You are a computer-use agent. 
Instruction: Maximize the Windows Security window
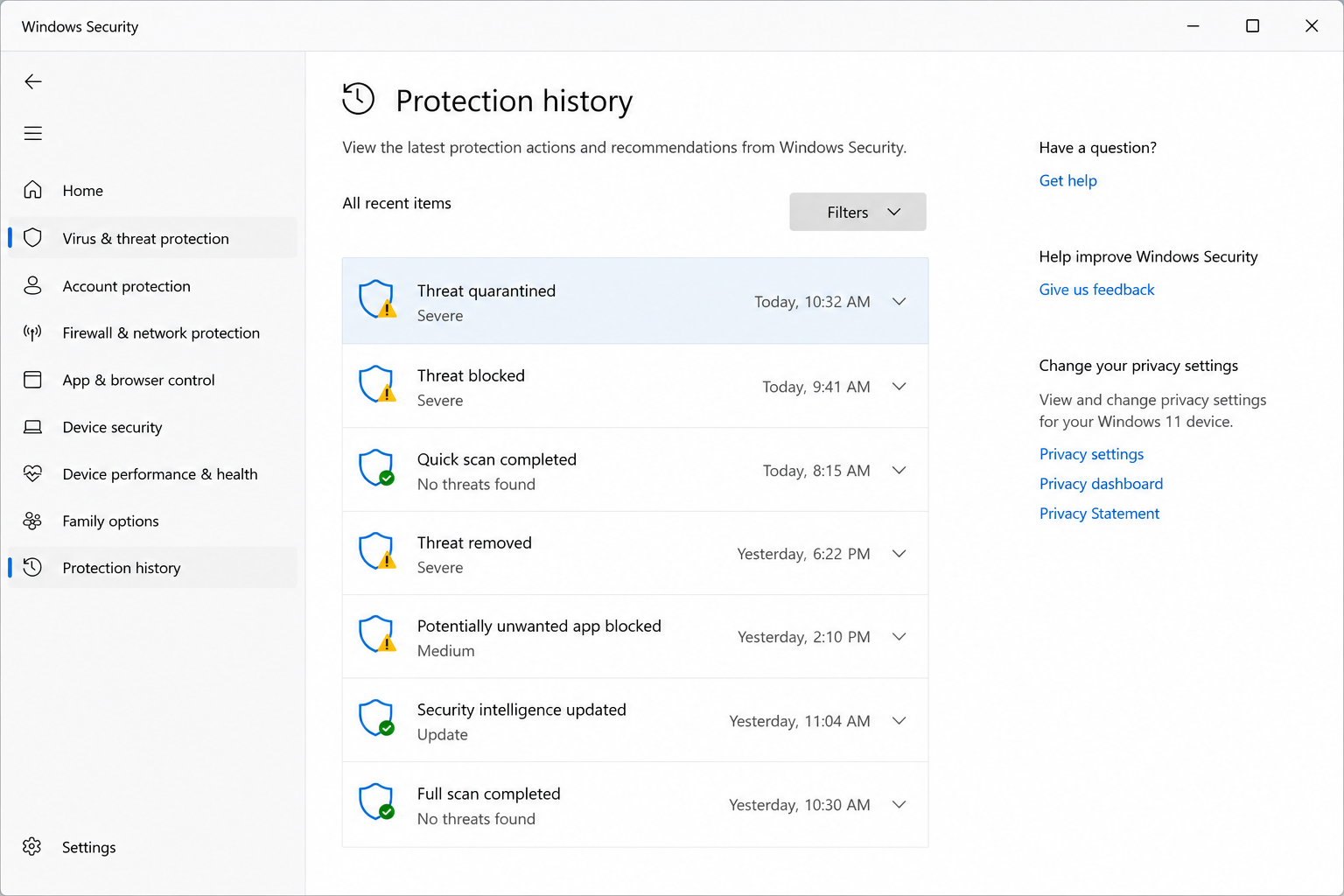point(1252,26)
